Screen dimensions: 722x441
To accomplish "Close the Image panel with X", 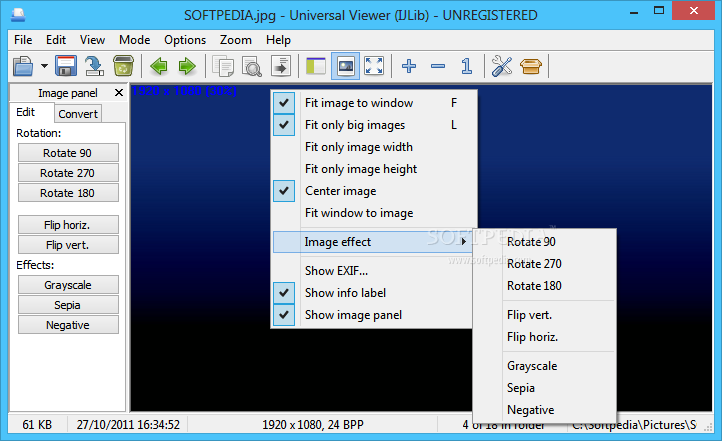I will coord(119,93).
